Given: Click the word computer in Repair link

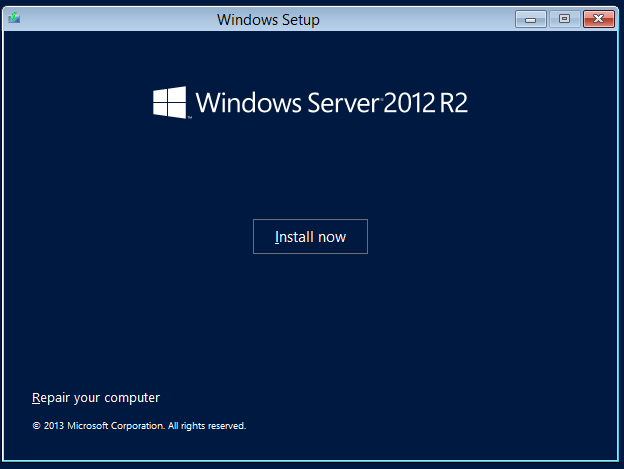Looking at the screenshot, I should point(133,397).
